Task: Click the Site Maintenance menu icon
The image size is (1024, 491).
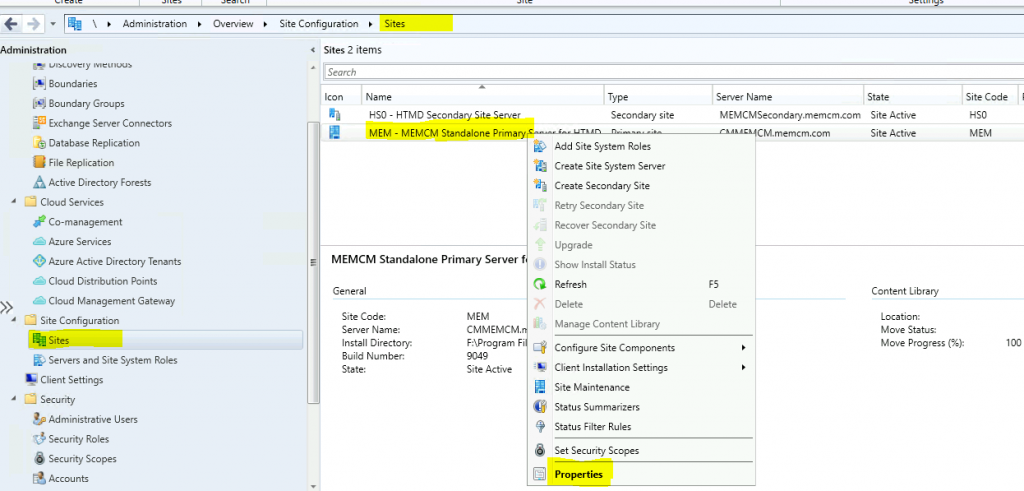Action: pyautogui.click(x=539, y=387)
